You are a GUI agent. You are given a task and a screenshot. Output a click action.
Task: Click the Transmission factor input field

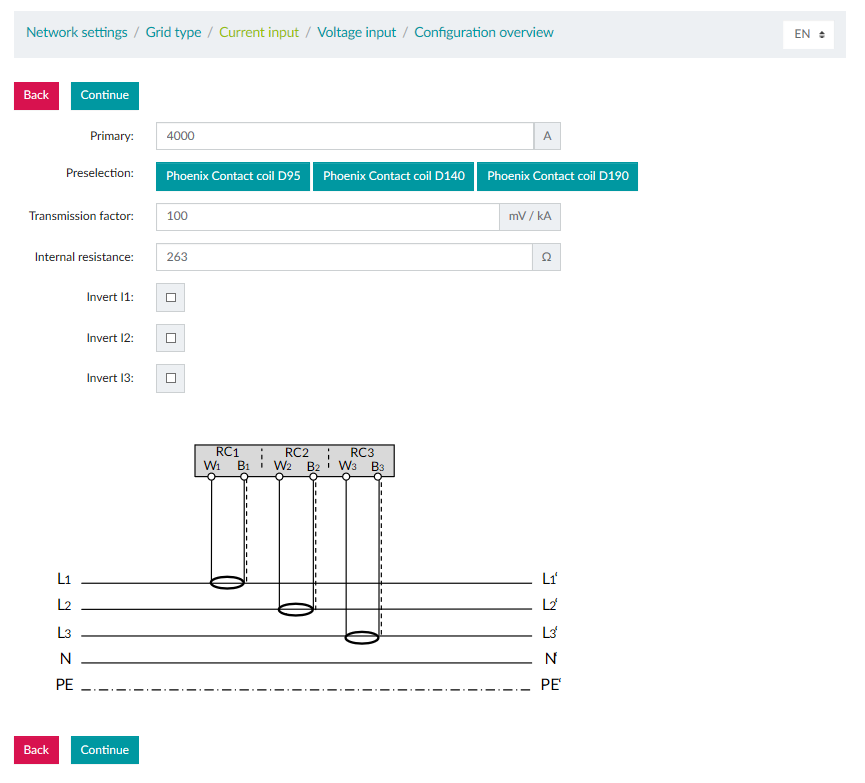point(326,216)
